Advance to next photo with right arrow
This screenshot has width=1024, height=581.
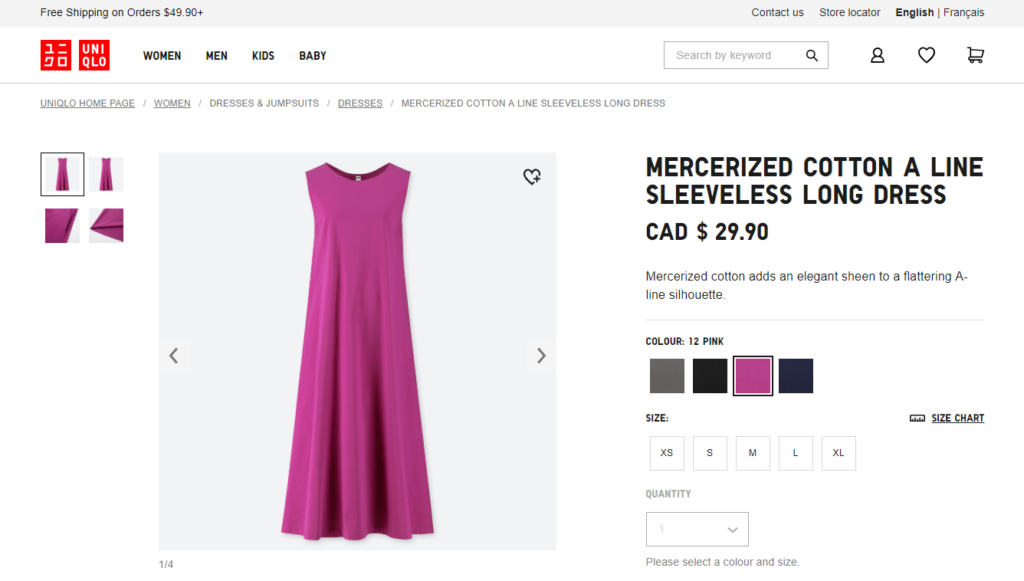pos(541,355)
